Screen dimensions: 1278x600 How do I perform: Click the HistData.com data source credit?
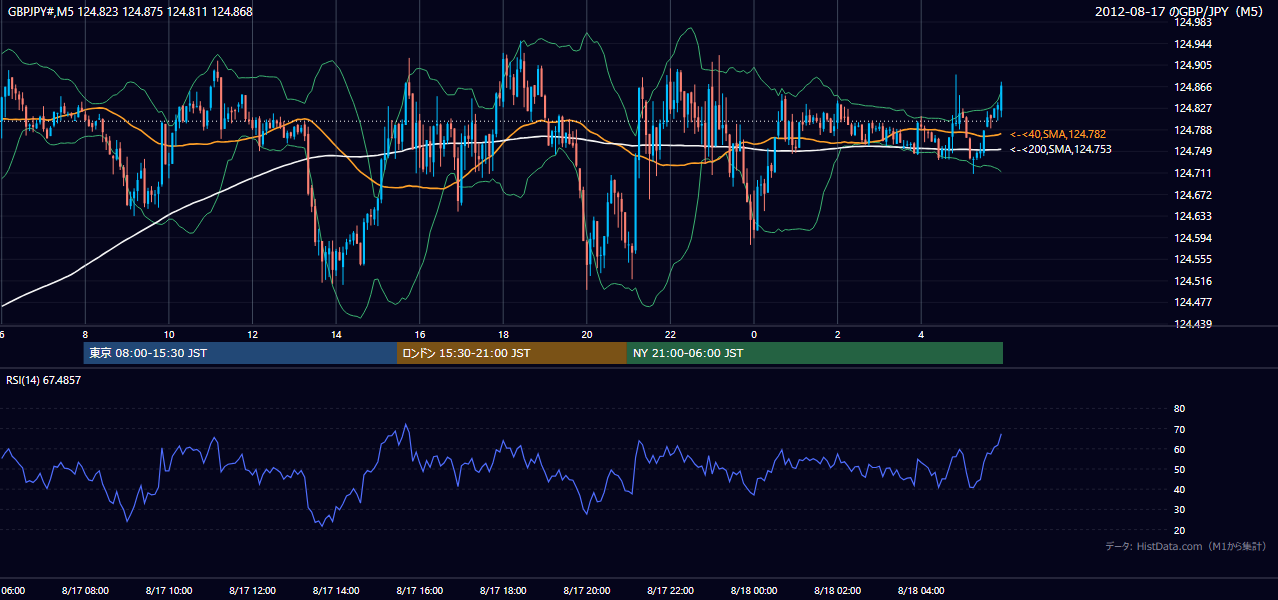point(1186,547)
